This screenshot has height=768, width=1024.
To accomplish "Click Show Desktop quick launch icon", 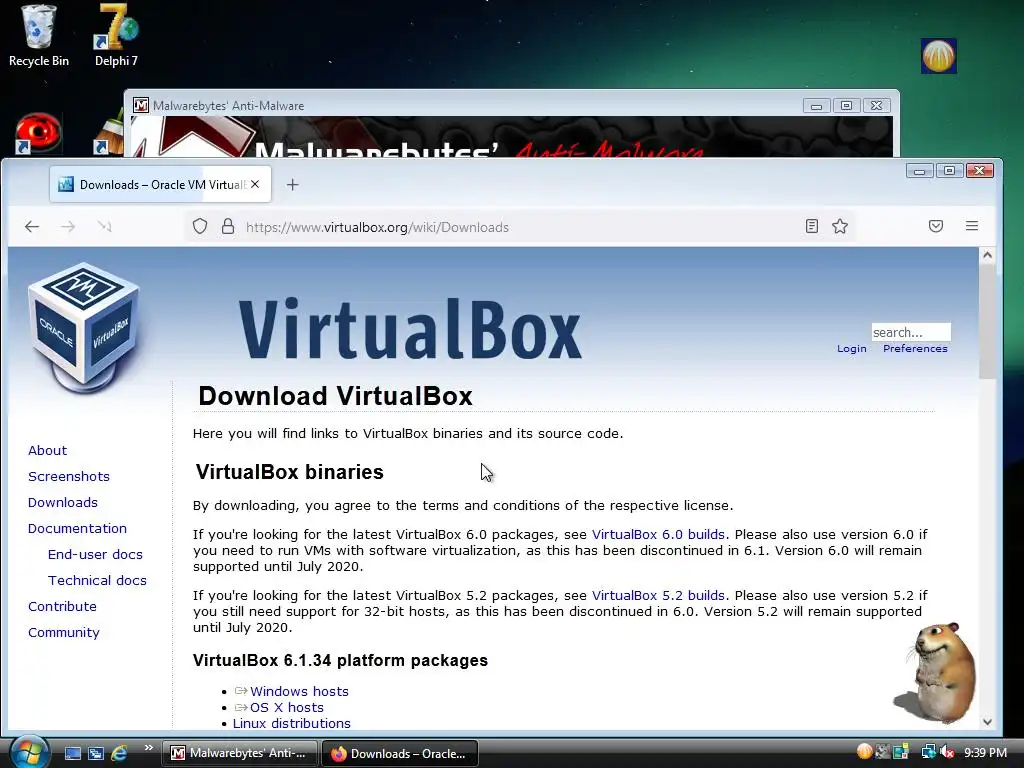I will (x=72, y=753).
